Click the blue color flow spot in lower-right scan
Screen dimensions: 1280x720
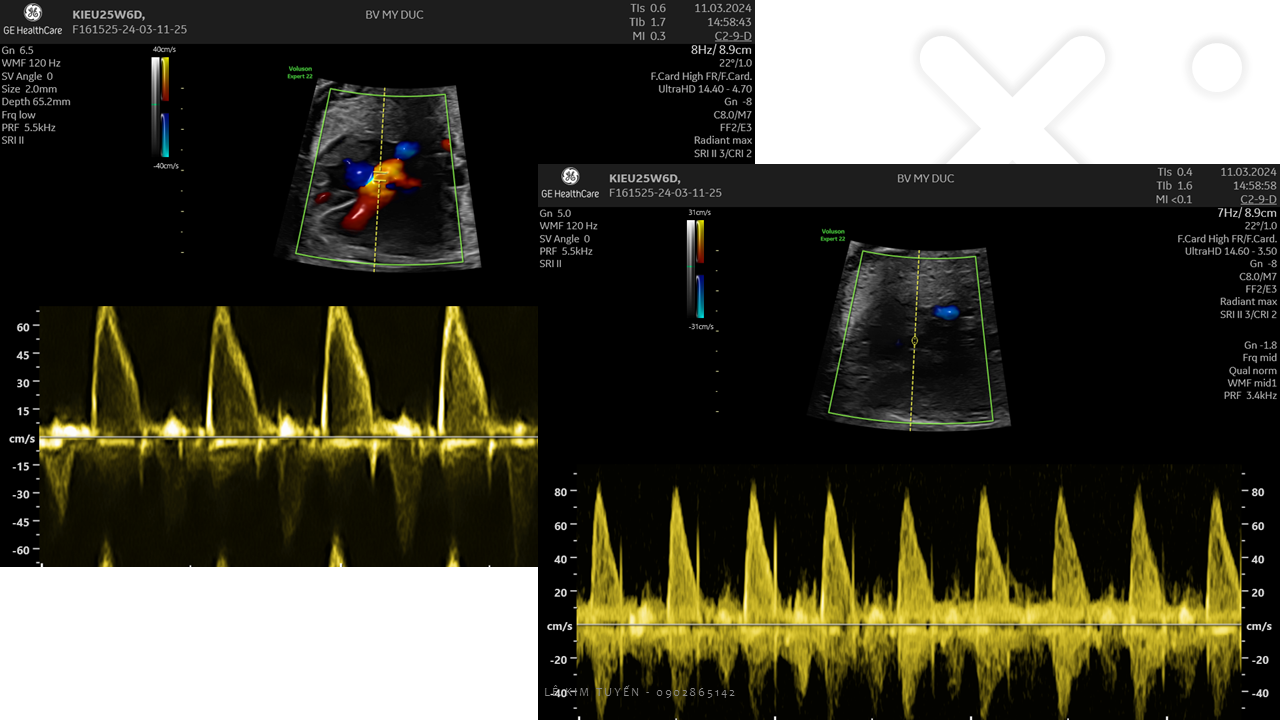pyautogui.click(x=946, y=313)
